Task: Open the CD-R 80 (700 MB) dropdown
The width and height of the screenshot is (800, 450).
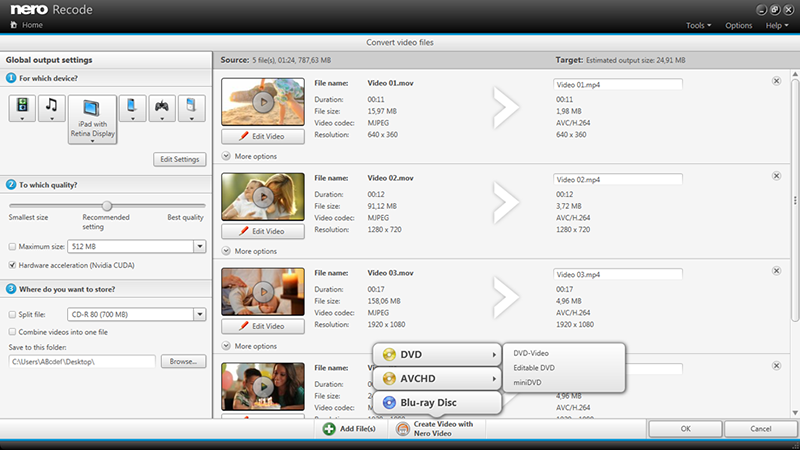Action: [x=199, y=314]
